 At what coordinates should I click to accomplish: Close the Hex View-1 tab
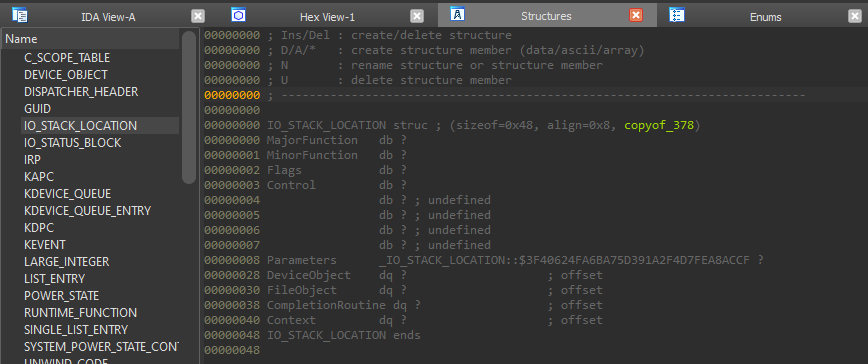[x=417, y=16]
